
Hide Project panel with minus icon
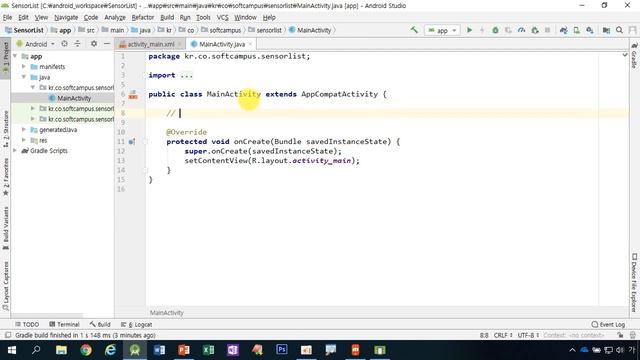tap(107, 44)
